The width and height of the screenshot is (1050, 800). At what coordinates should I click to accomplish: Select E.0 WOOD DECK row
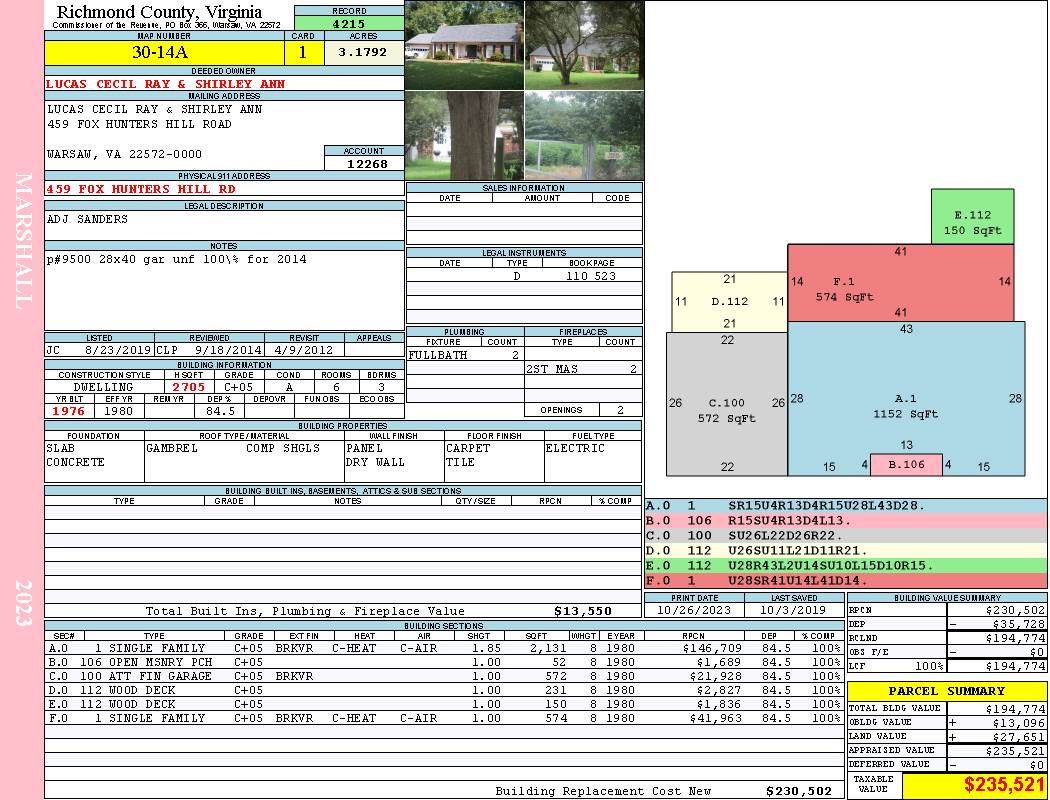pos(444,704)
